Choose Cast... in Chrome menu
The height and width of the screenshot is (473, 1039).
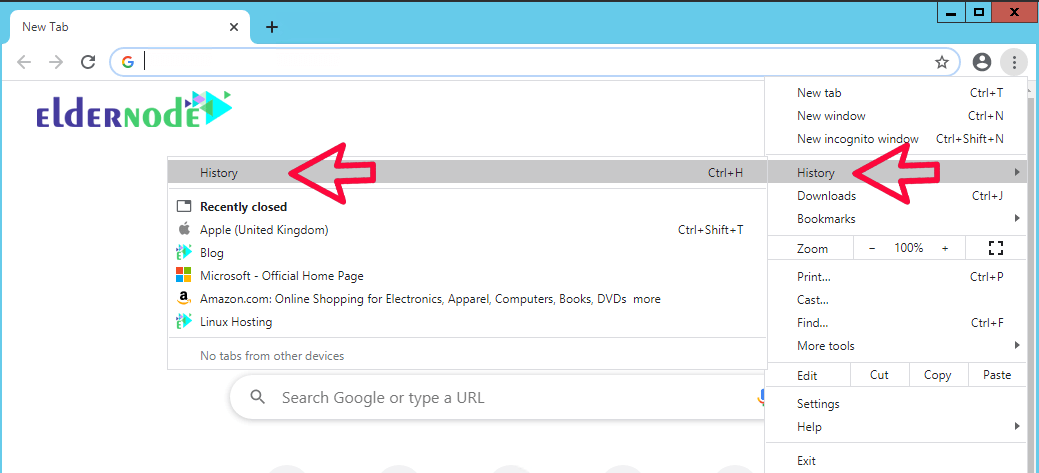[896, 300]
